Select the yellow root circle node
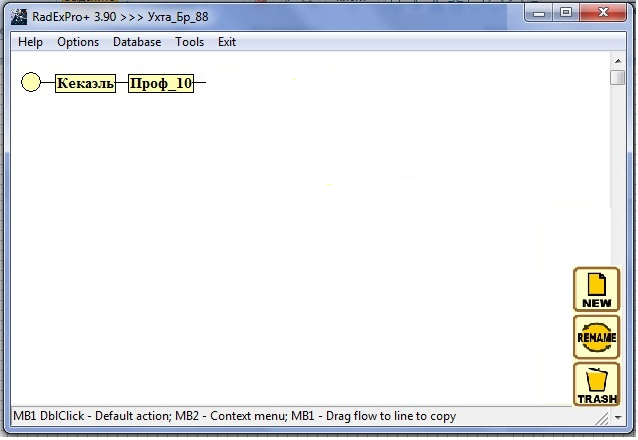Viewport: 638px width, 440px height. (31, 82)
